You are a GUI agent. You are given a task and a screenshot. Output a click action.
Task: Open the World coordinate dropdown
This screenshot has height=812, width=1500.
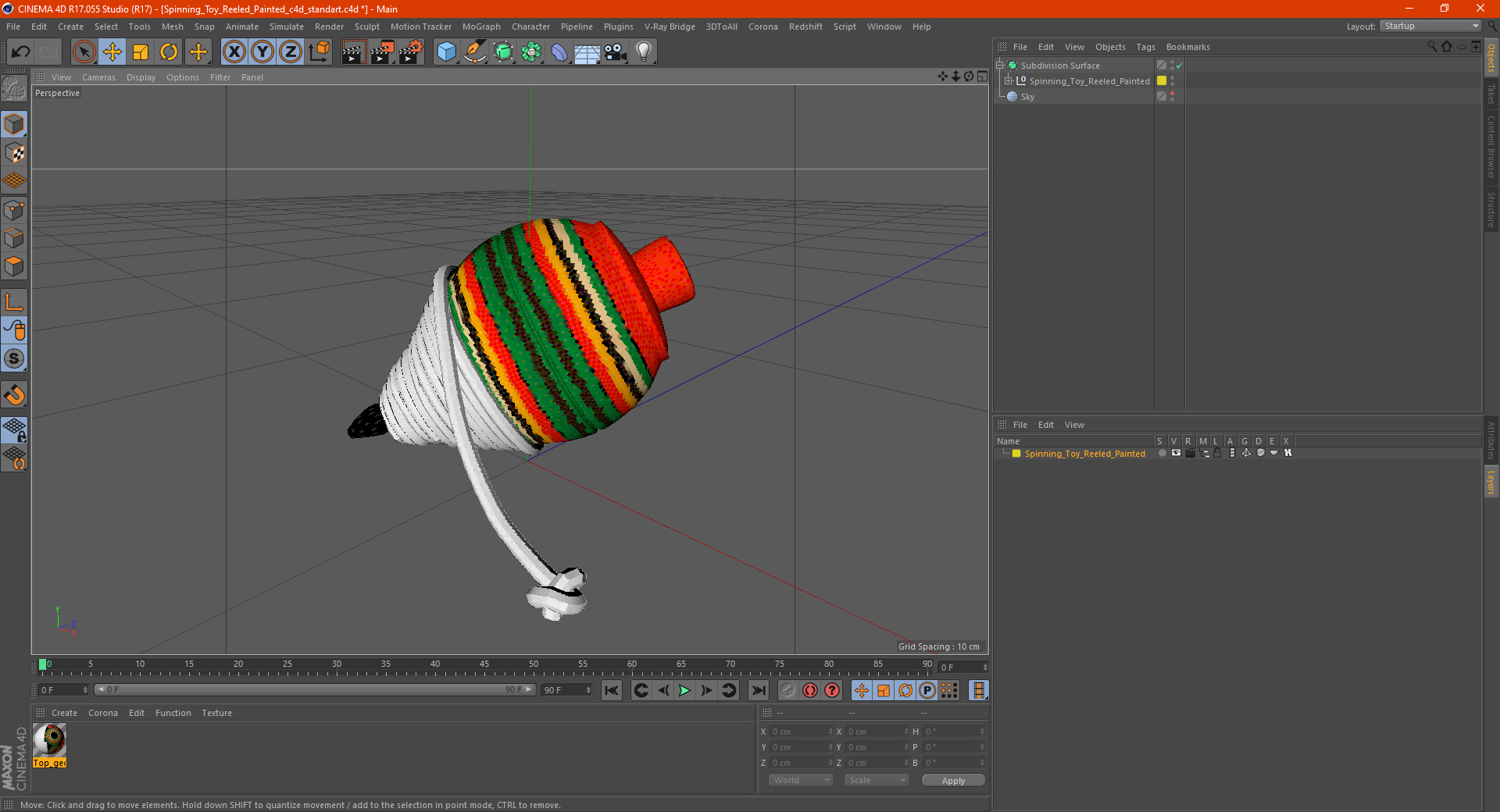[x=801, y=780]
